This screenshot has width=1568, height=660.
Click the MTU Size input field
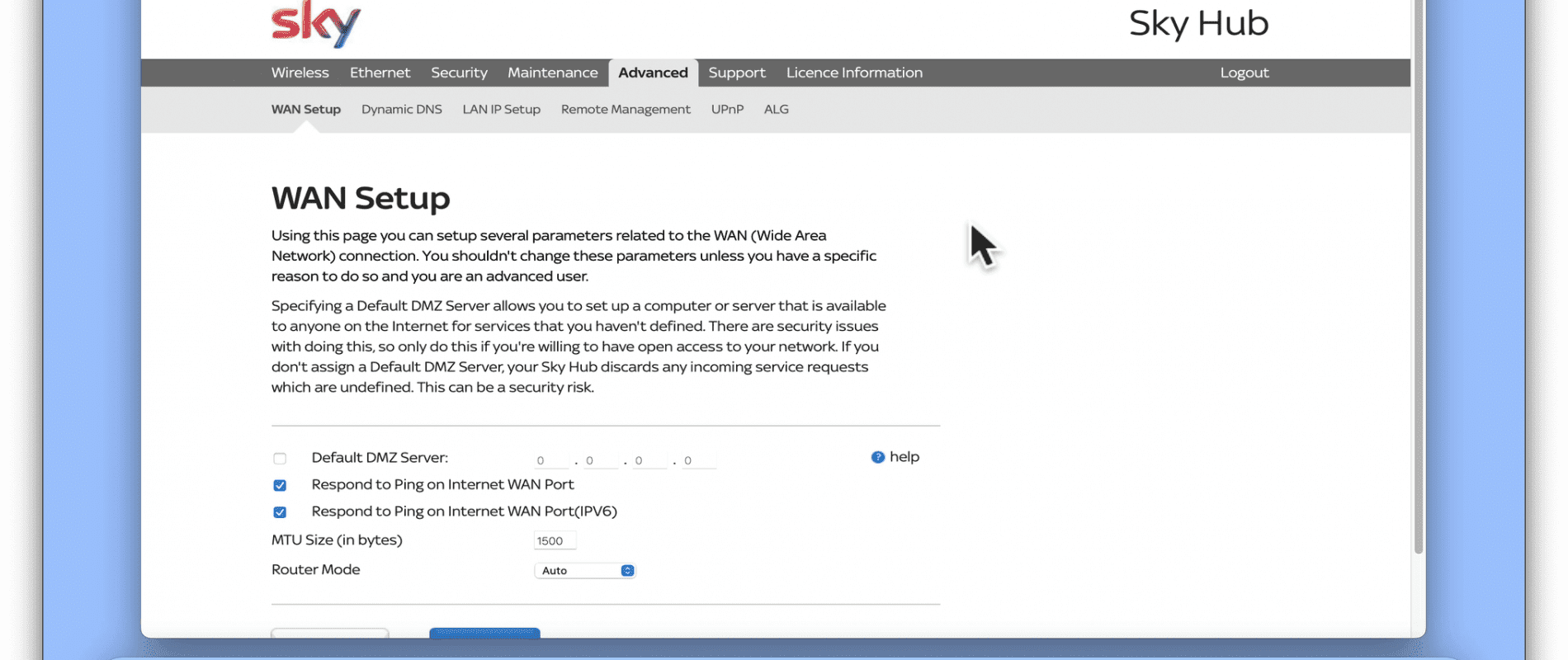click(554, 541)
